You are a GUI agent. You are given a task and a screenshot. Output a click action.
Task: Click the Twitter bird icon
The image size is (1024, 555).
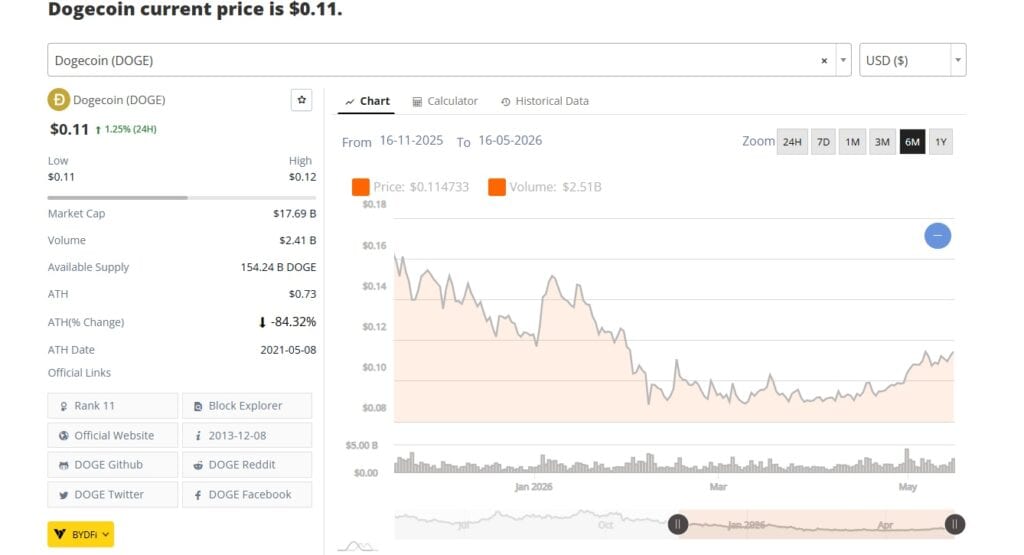(63, 496)
